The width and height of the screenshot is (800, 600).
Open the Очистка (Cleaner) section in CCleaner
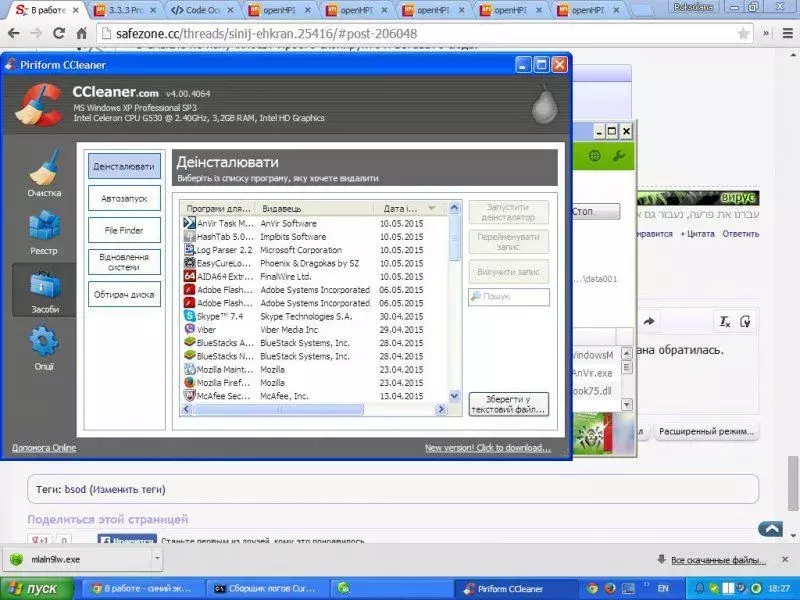44,173
